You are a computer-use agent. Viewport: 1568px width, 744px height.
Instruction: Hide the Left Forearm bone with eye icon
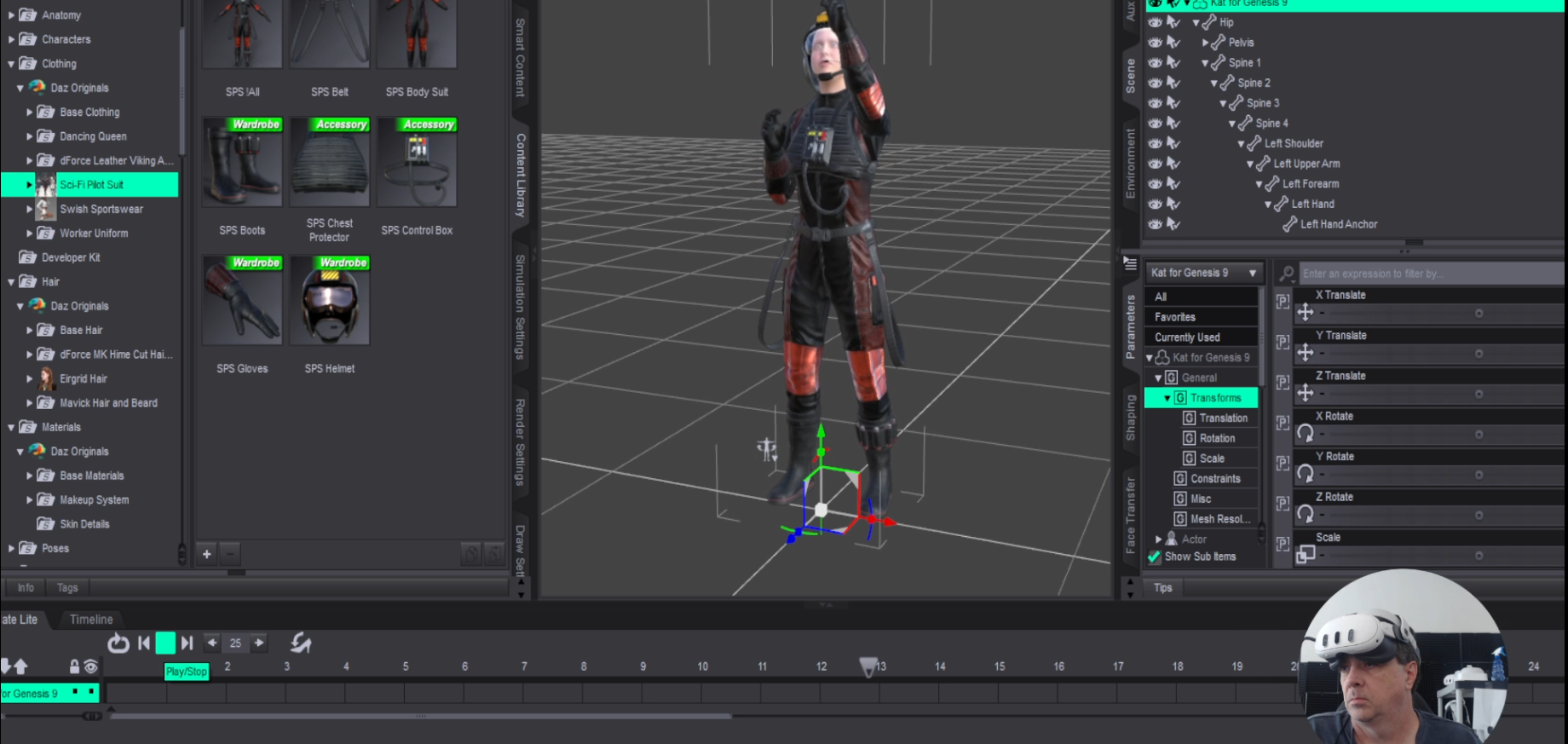(x=1155, y=184)
